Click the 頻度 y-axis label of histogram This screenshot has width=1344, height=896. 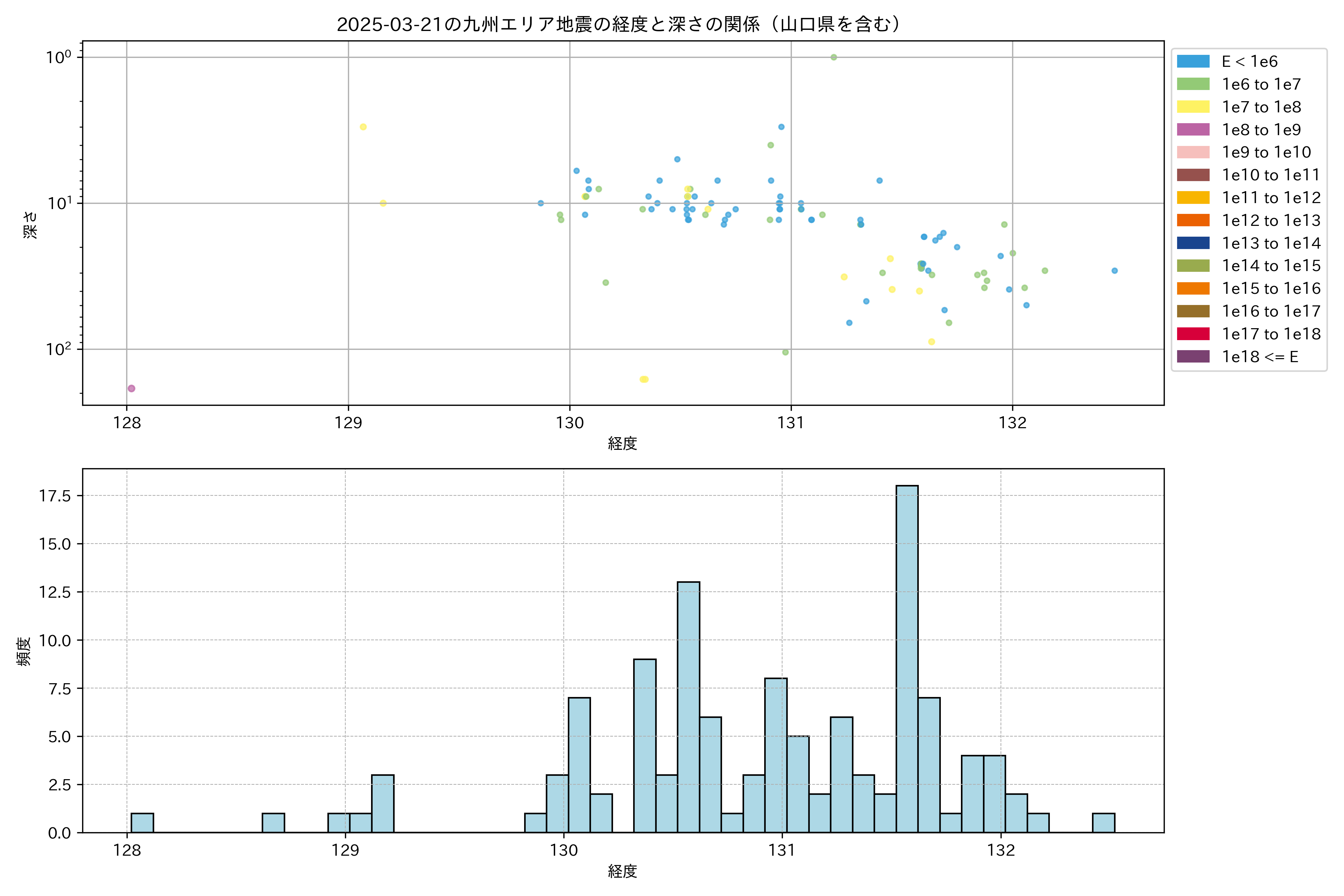[x=24, y=651]
